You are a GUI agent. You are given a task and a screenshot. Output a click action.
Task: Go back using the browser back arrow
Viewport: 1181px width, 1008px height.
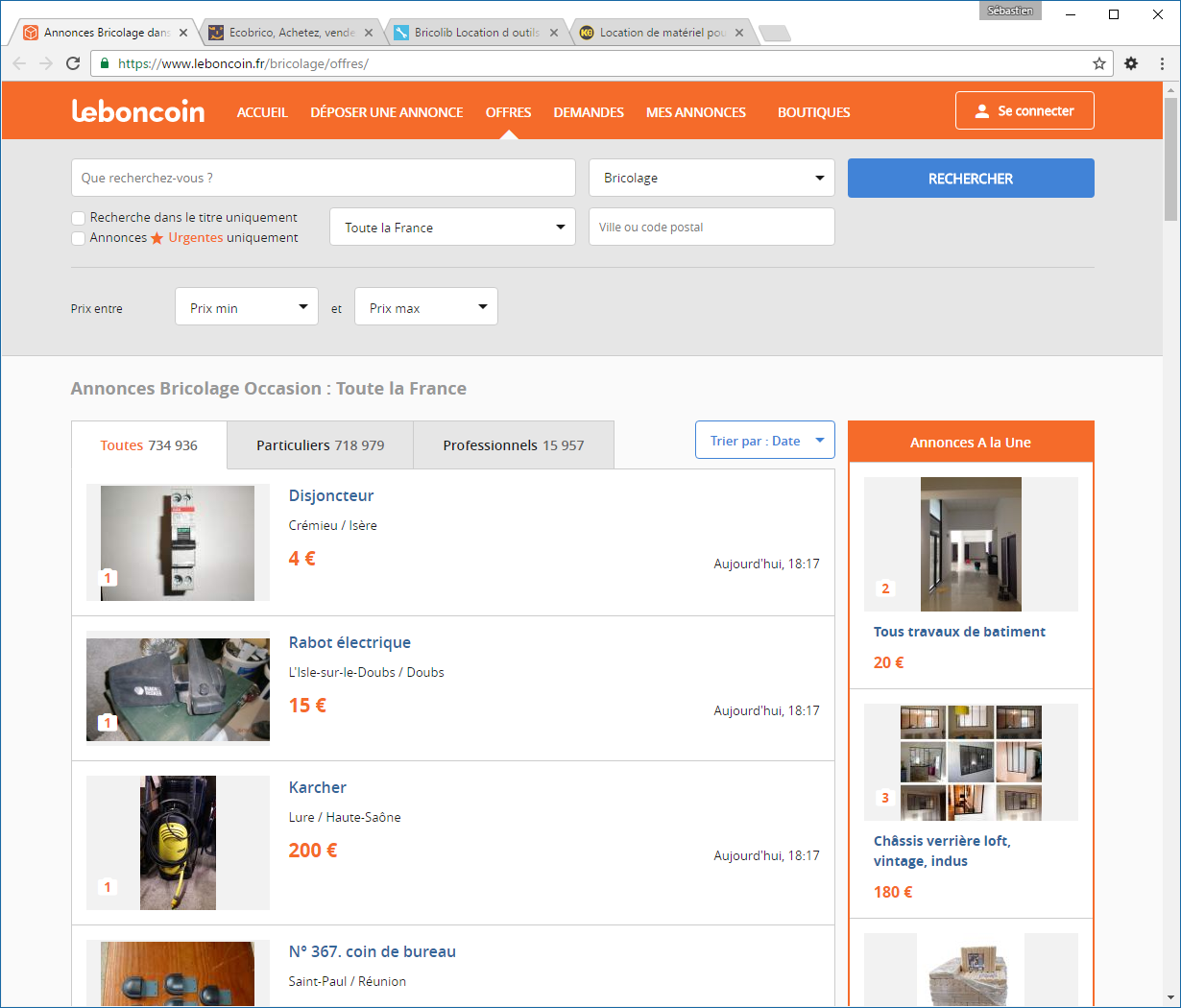[x=19, y=63]
